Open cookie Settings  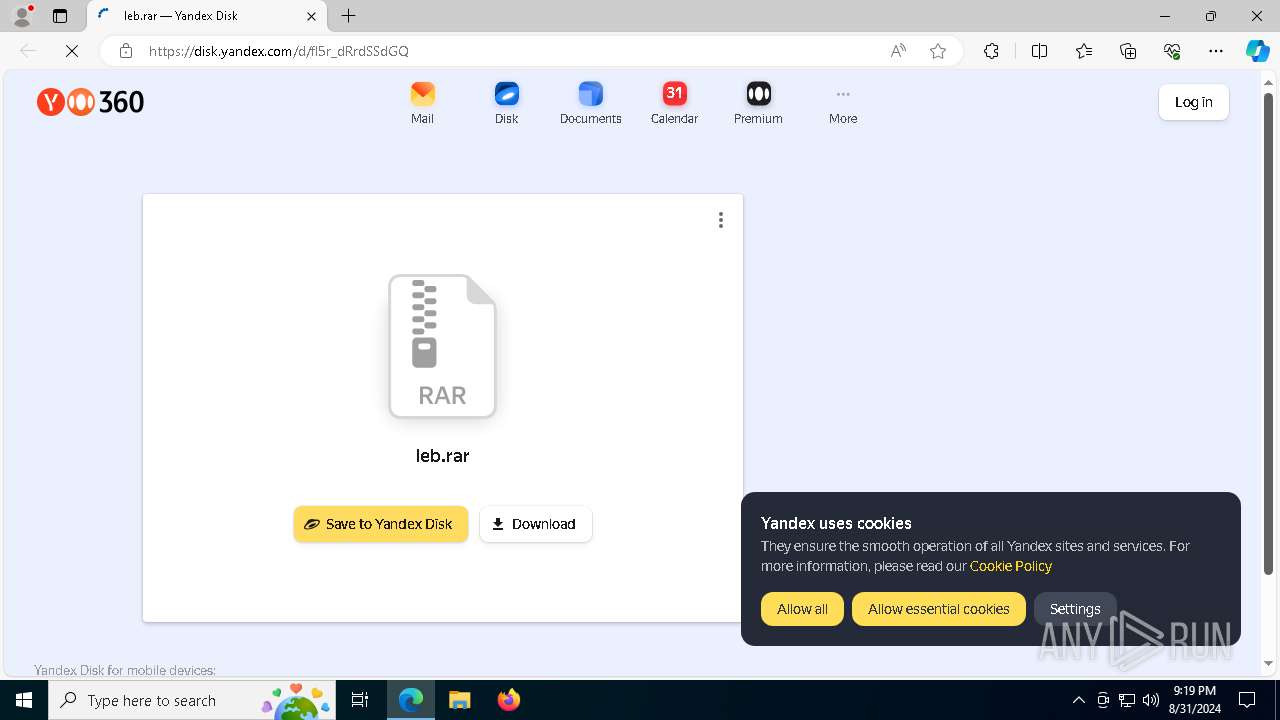pos(1075,609)
